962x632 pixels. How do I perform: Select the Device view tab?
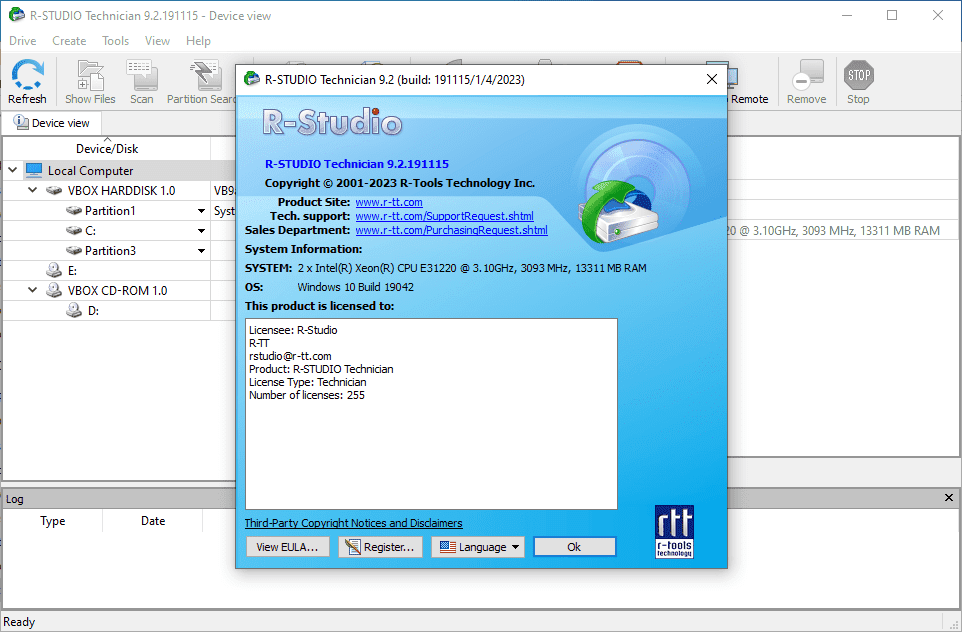point(52,123)
